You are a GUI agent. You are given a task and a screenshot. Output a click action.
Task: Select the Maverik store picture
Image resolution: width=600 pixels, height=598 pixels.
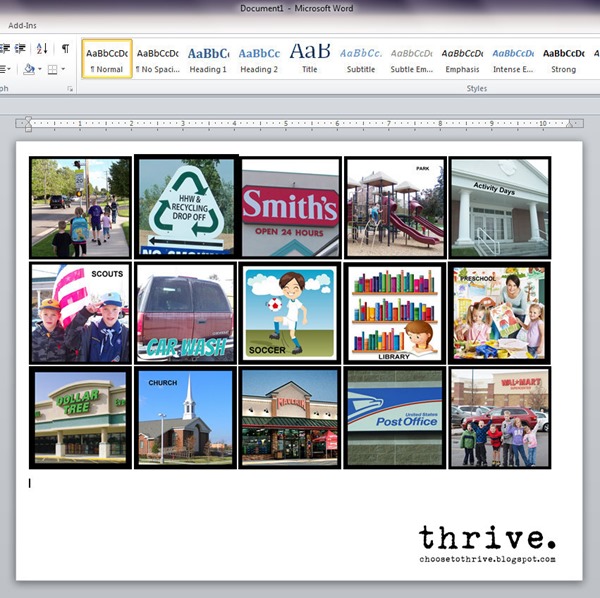tap(290, 417)
